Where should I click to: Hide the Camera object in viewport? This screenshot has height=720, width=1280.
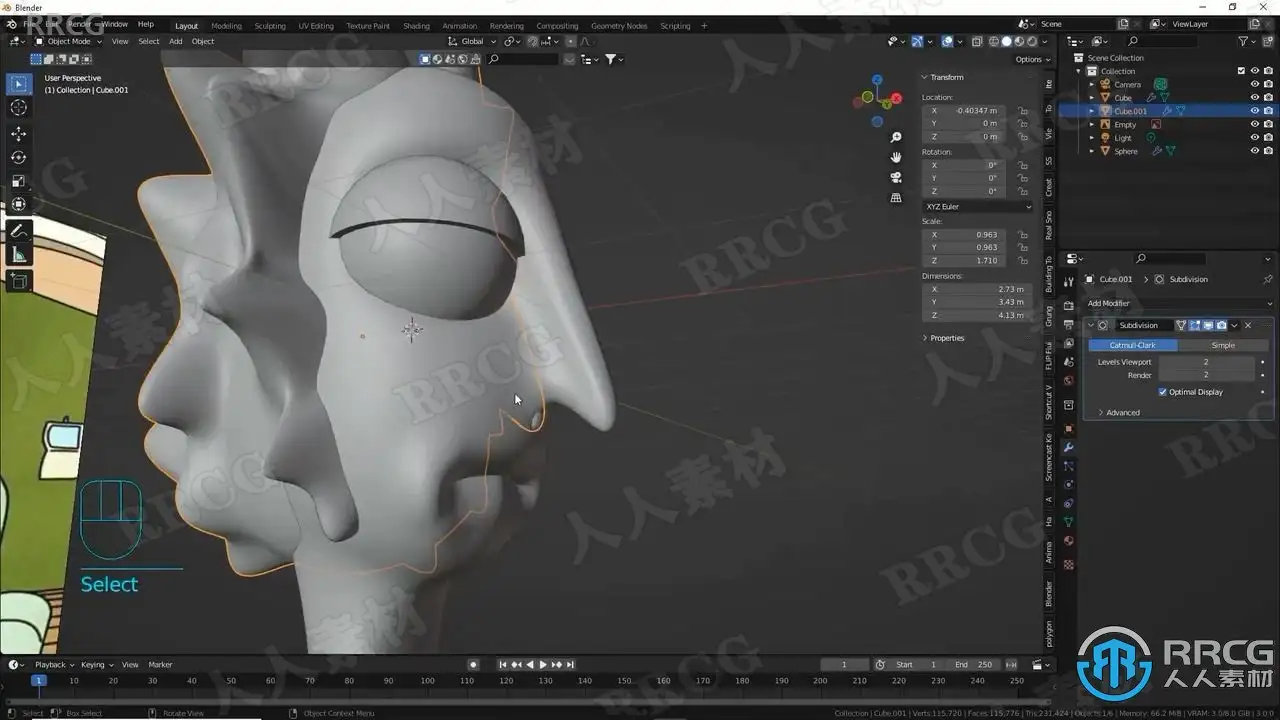click(1255, 84)
